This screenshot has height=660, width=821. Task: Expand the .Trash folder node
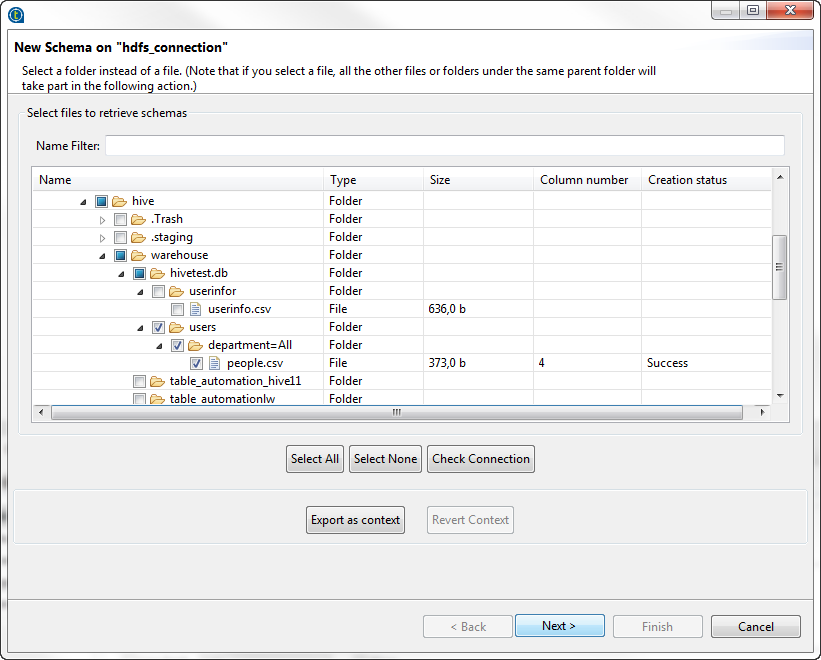point(102,219)
